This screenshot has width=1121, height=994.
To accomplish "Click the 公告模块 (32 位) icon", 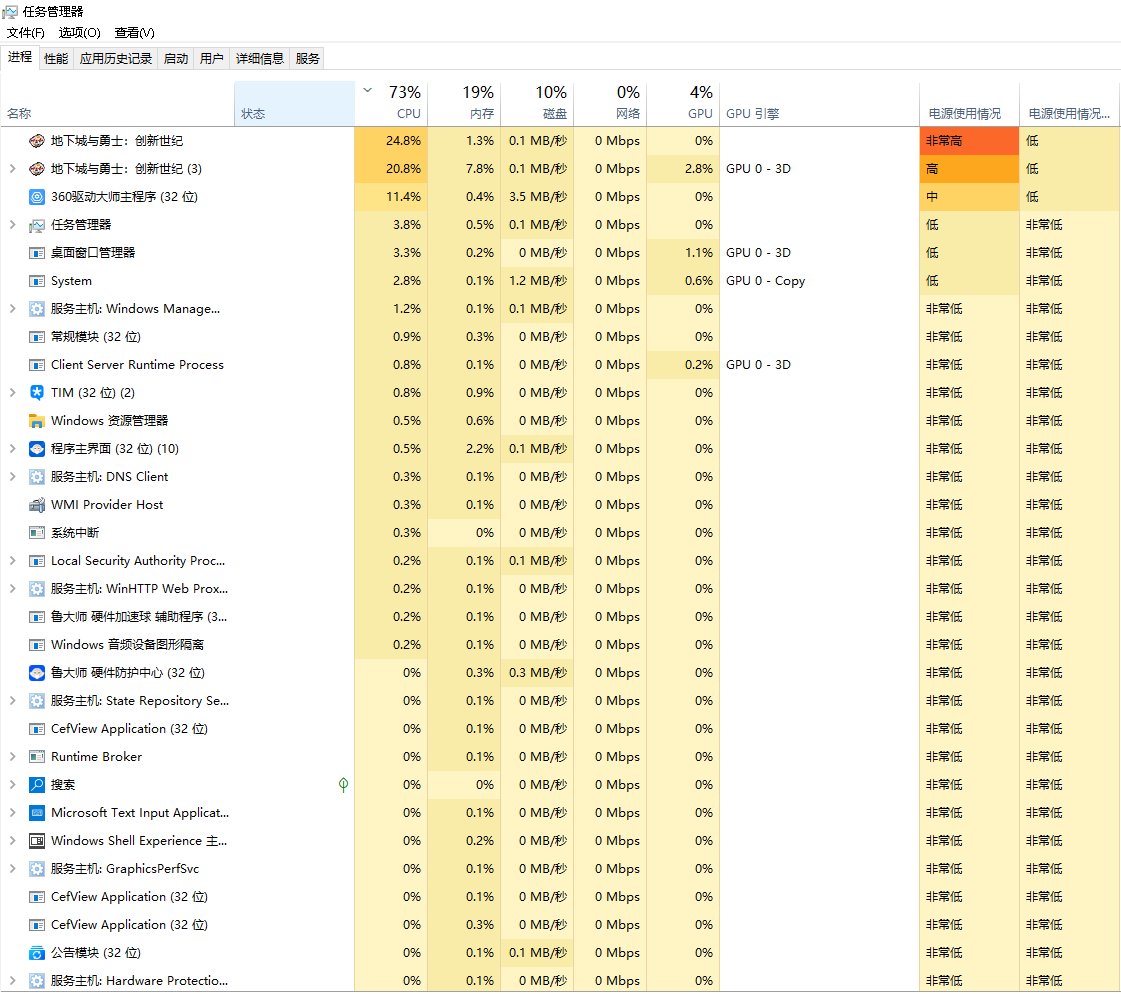I will coord(36,953).
